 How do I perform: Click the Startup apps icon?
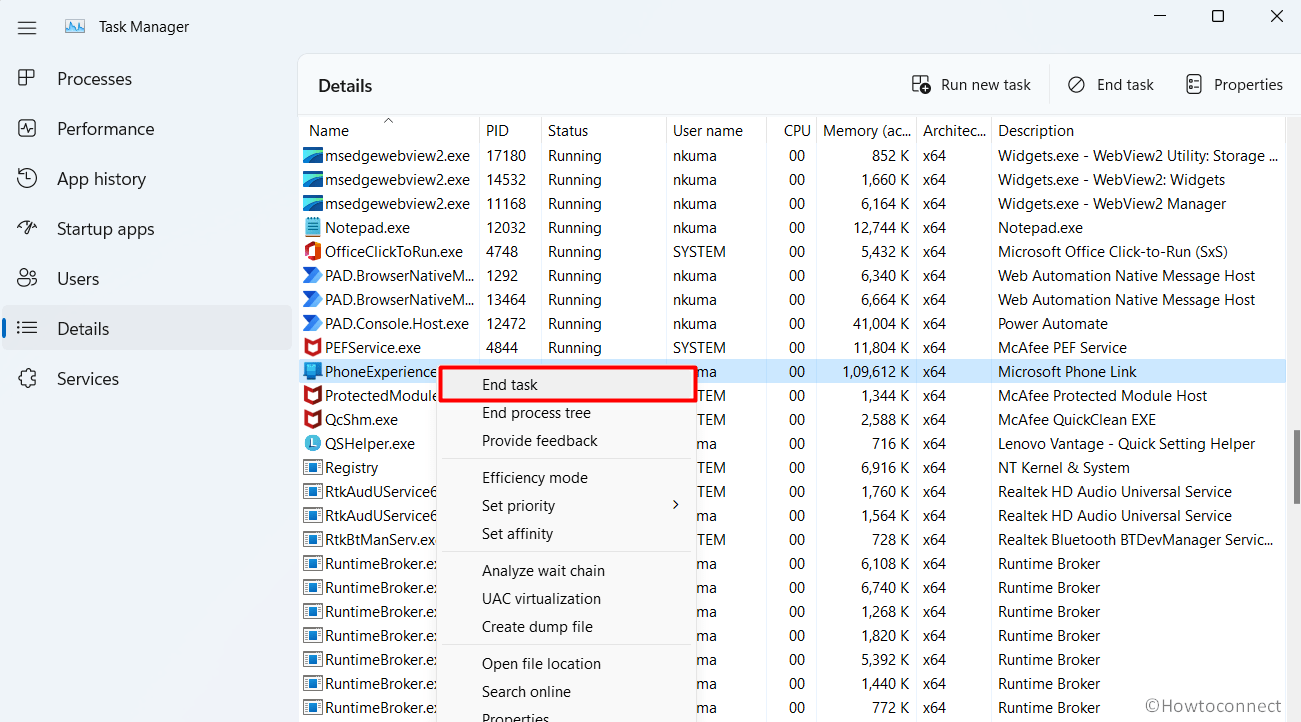coord(27,228)
